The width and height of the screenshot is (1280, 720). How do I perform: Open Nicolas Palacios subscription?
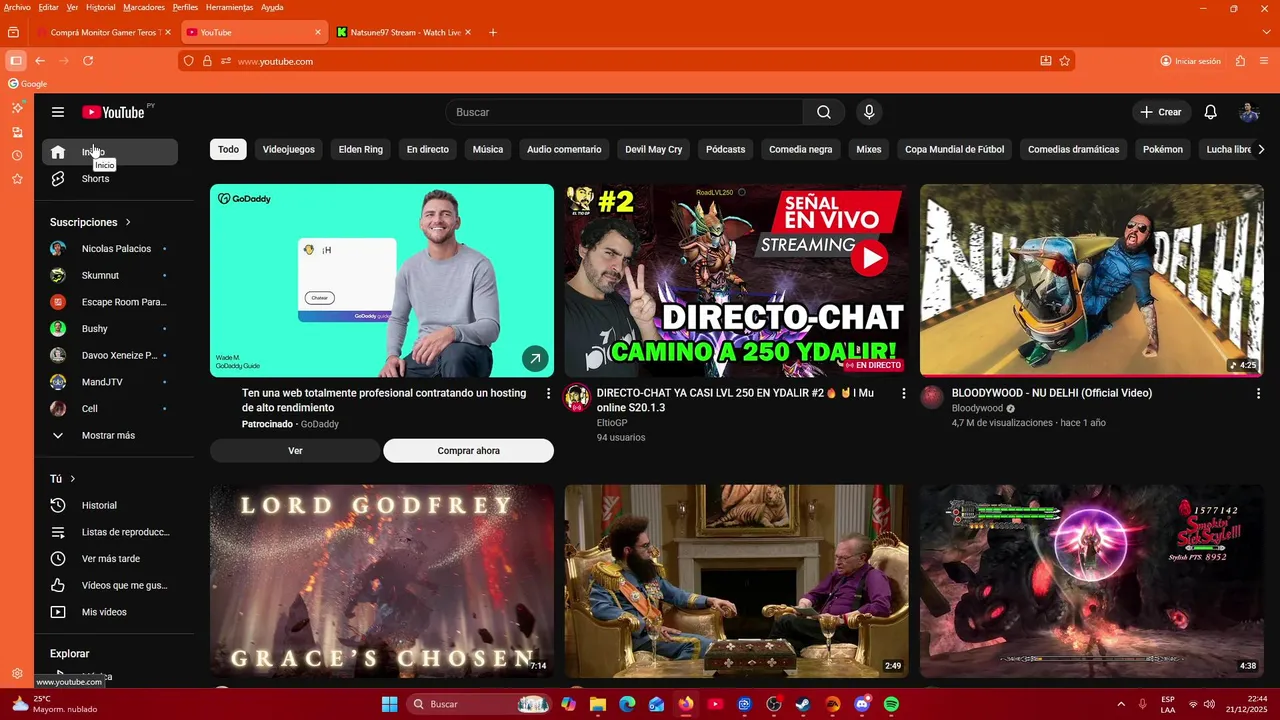click(110, 249)
